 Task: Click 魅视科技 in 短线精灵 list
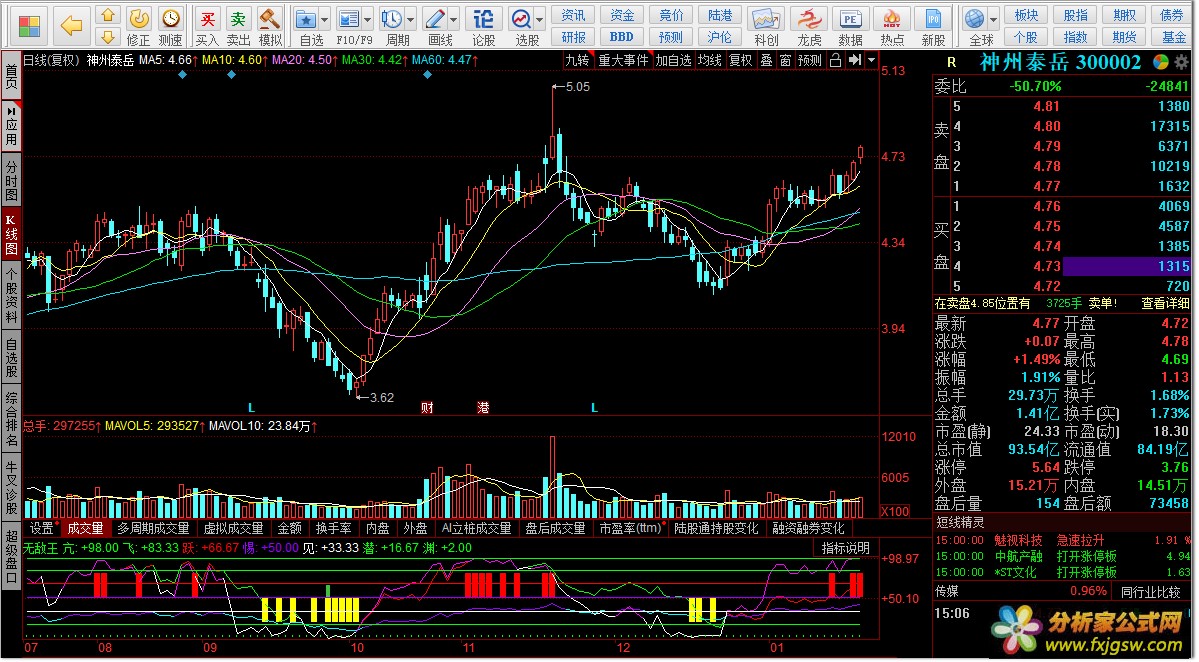[1018, 540]
